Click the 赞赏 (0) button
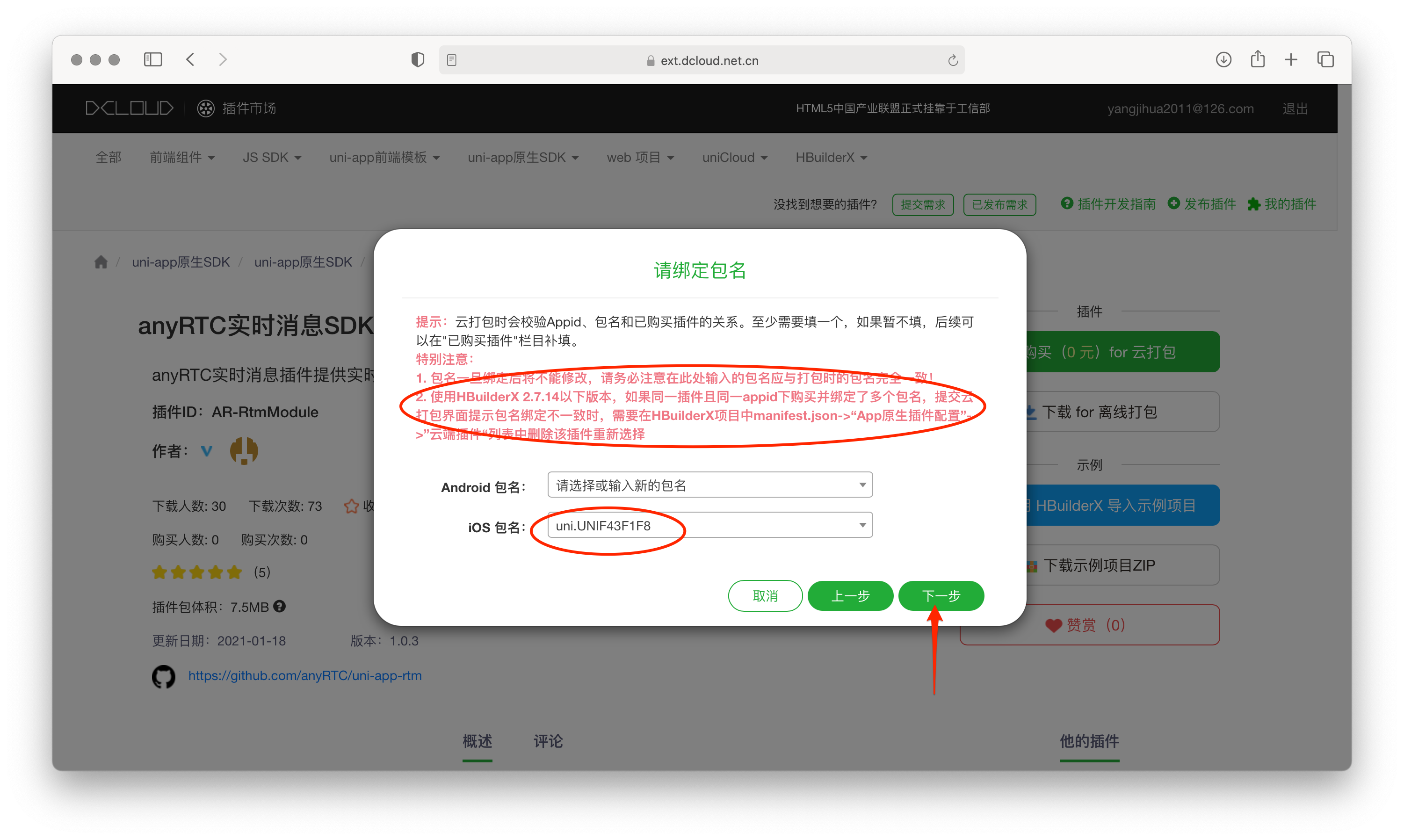 1089,625
